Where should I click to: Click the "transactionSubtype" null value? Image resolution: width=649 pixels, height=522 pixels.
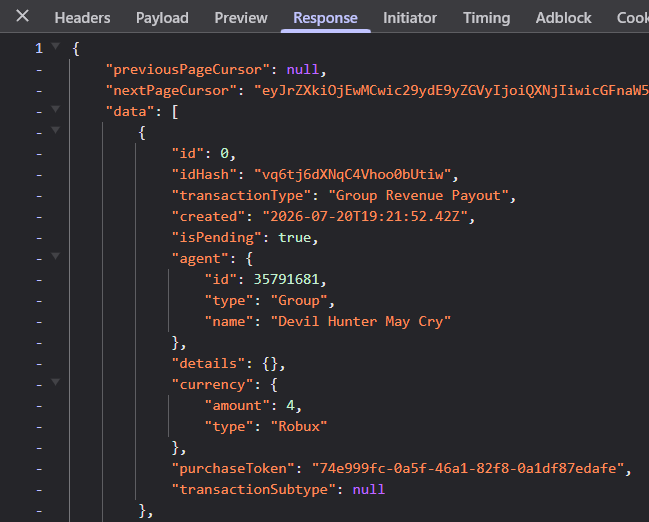(x=368, y=489)
